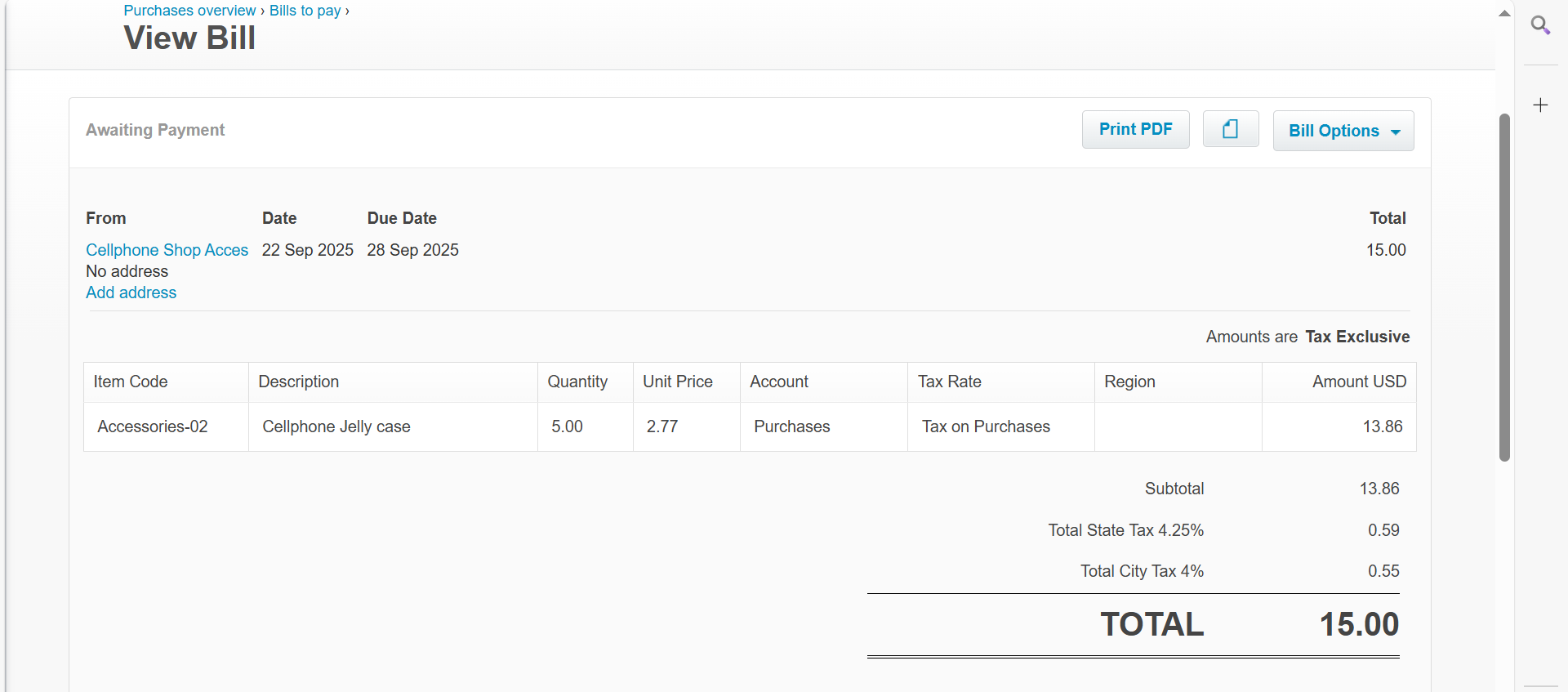1568x692 pixels.
Task: Click the Cellphone Jelly case description
Action: point(336,426)
